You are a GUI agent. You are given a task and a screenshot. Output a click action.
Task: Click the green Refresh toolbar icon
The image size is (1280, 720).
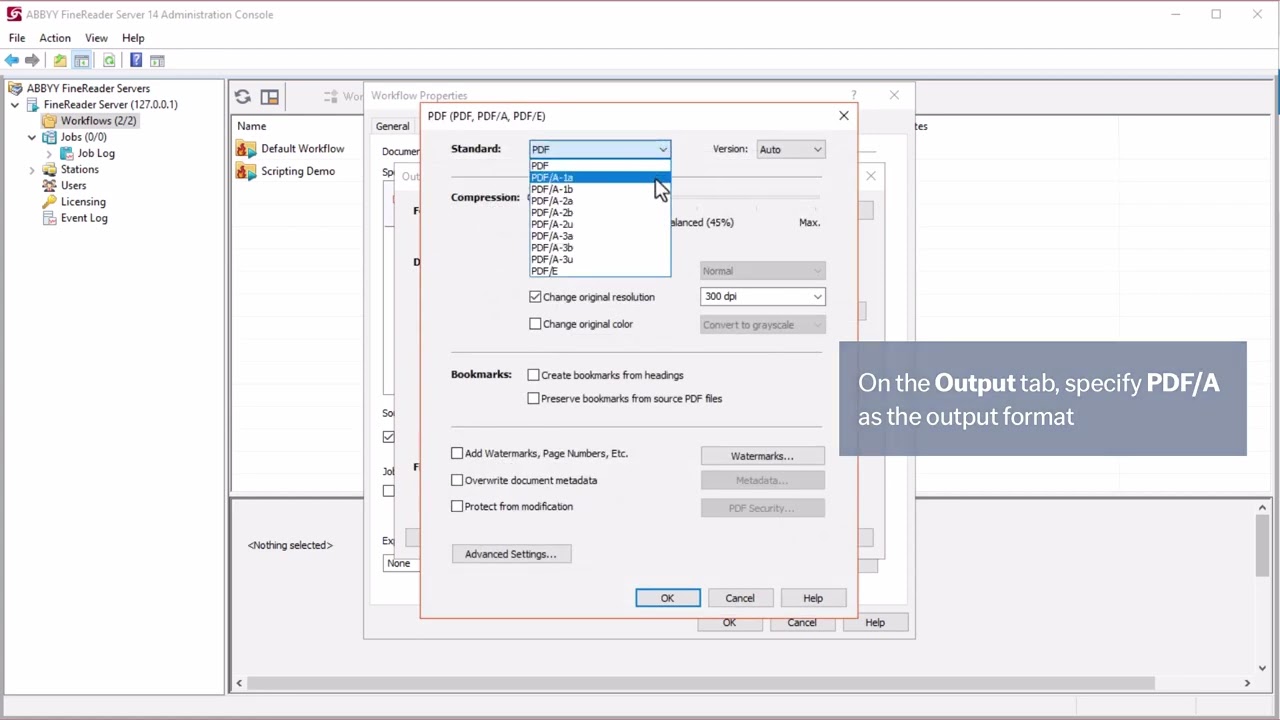point(109,61)
